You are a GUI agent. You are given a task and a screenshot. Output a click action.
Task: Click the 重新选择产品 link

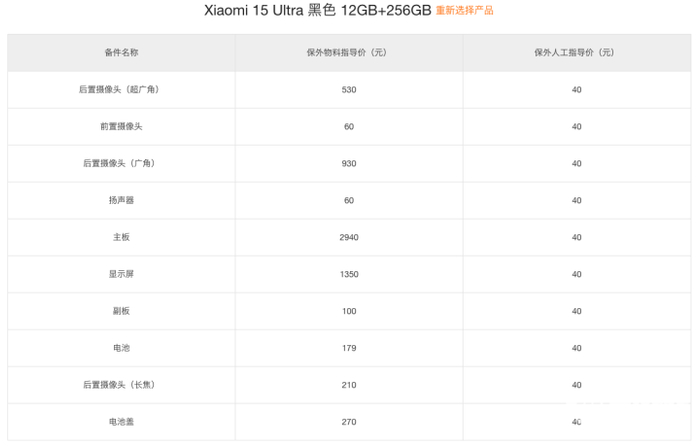(x=464, y=11)
